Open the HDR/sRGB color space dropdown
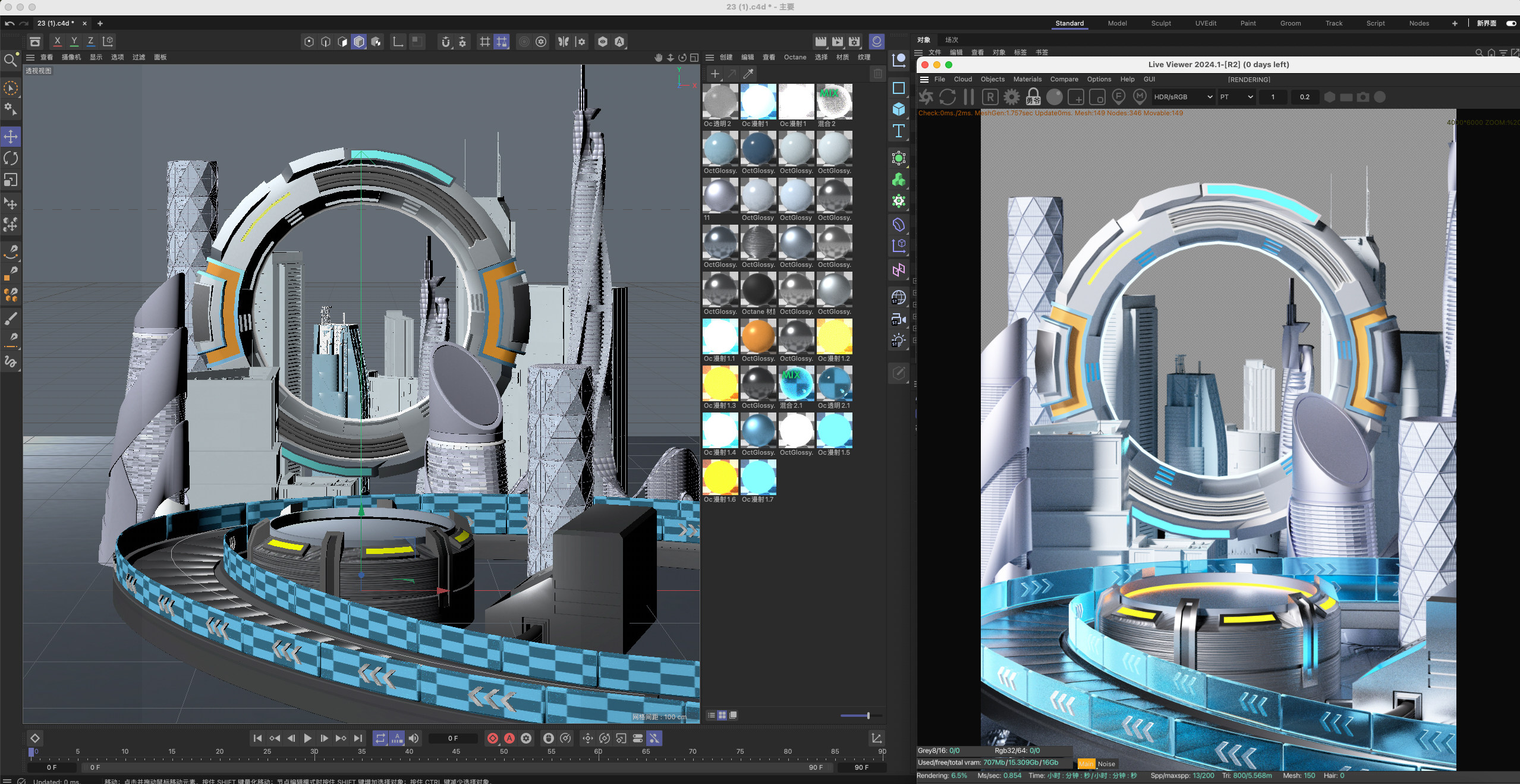The height and width of the screenshot is (784, 1520). (x=1182, y=97)
